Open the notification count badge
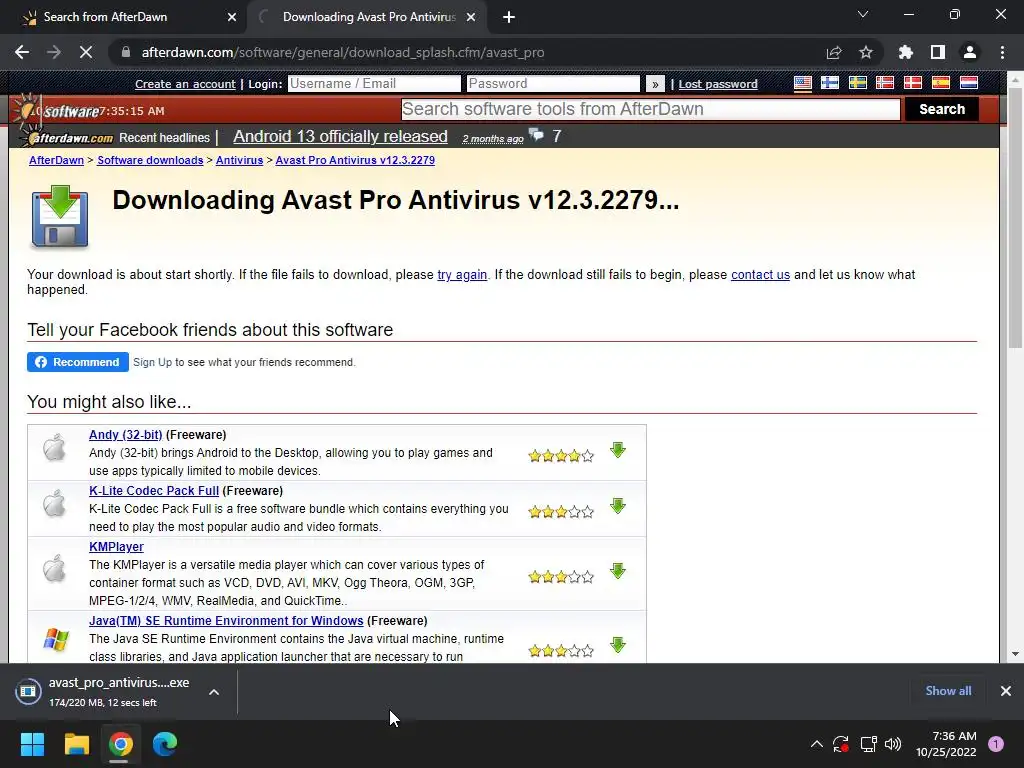This screenshot has width=1024, height=768. 996,744
